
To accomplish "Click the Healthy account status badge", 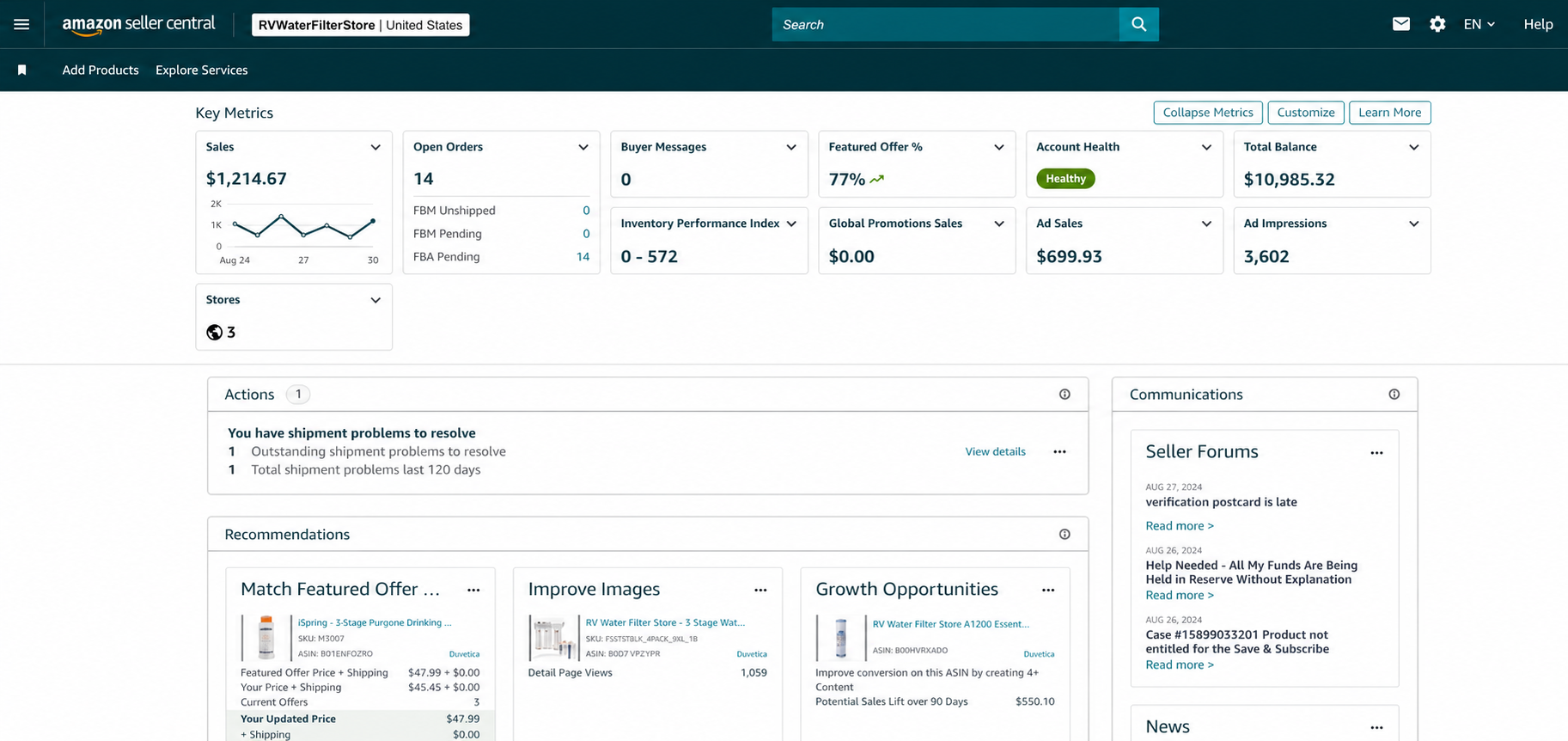I will [1065, 179].
